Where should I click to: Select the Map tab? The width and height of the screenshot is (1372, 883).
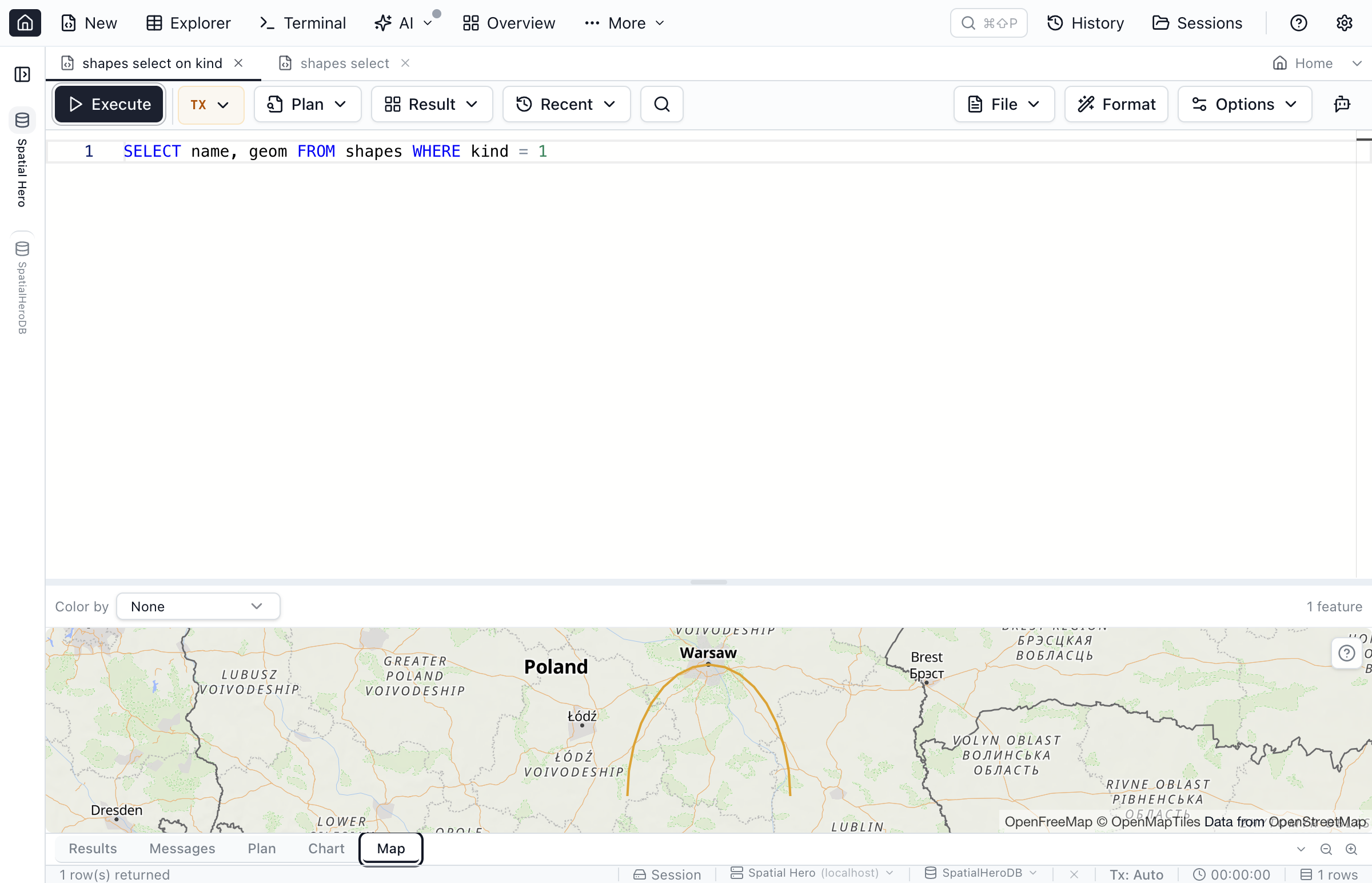(391, 849)
